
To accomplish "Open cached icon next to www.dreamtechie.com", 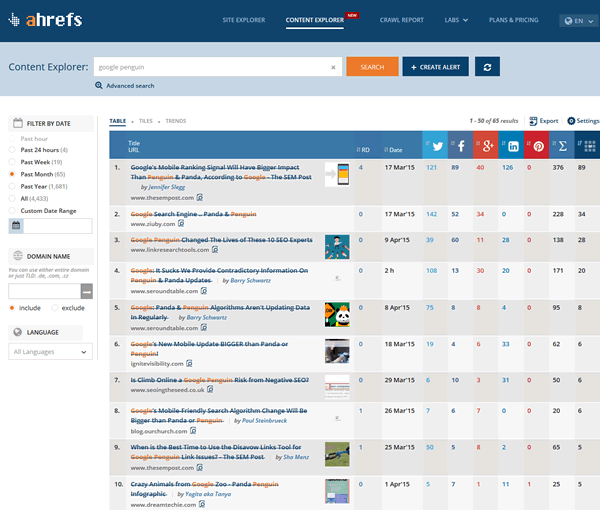I will (202, 504).
